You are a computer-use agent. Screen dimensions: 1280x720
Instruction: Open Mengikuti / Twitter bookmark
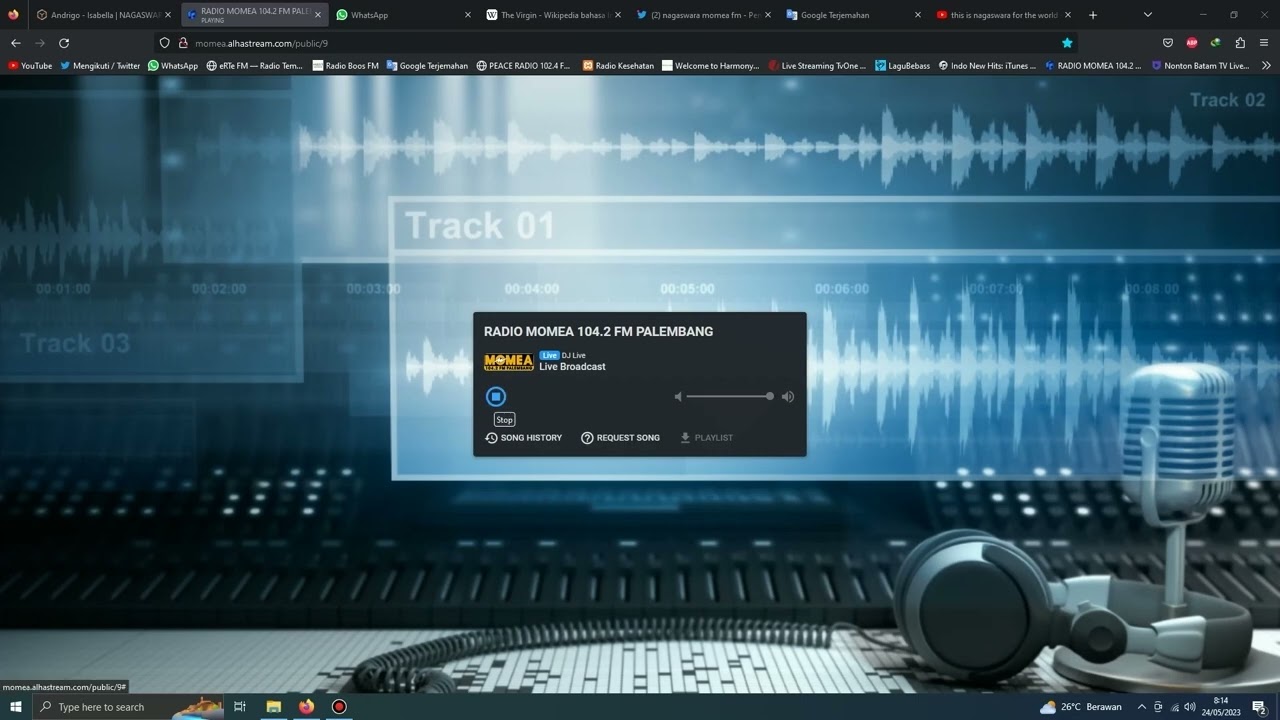pos(100,66)
